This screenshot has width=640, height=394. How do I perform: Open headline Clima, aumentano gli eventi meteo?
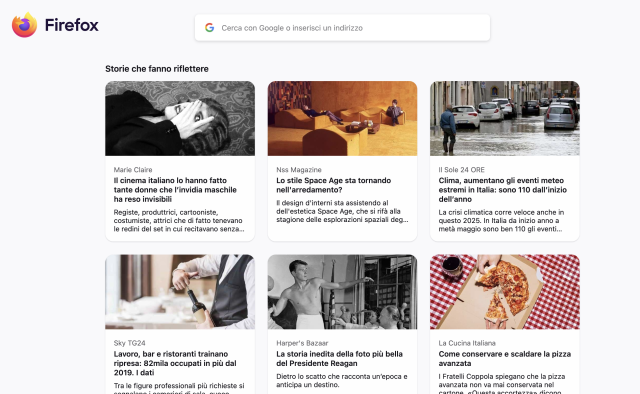tap(502, 190)
